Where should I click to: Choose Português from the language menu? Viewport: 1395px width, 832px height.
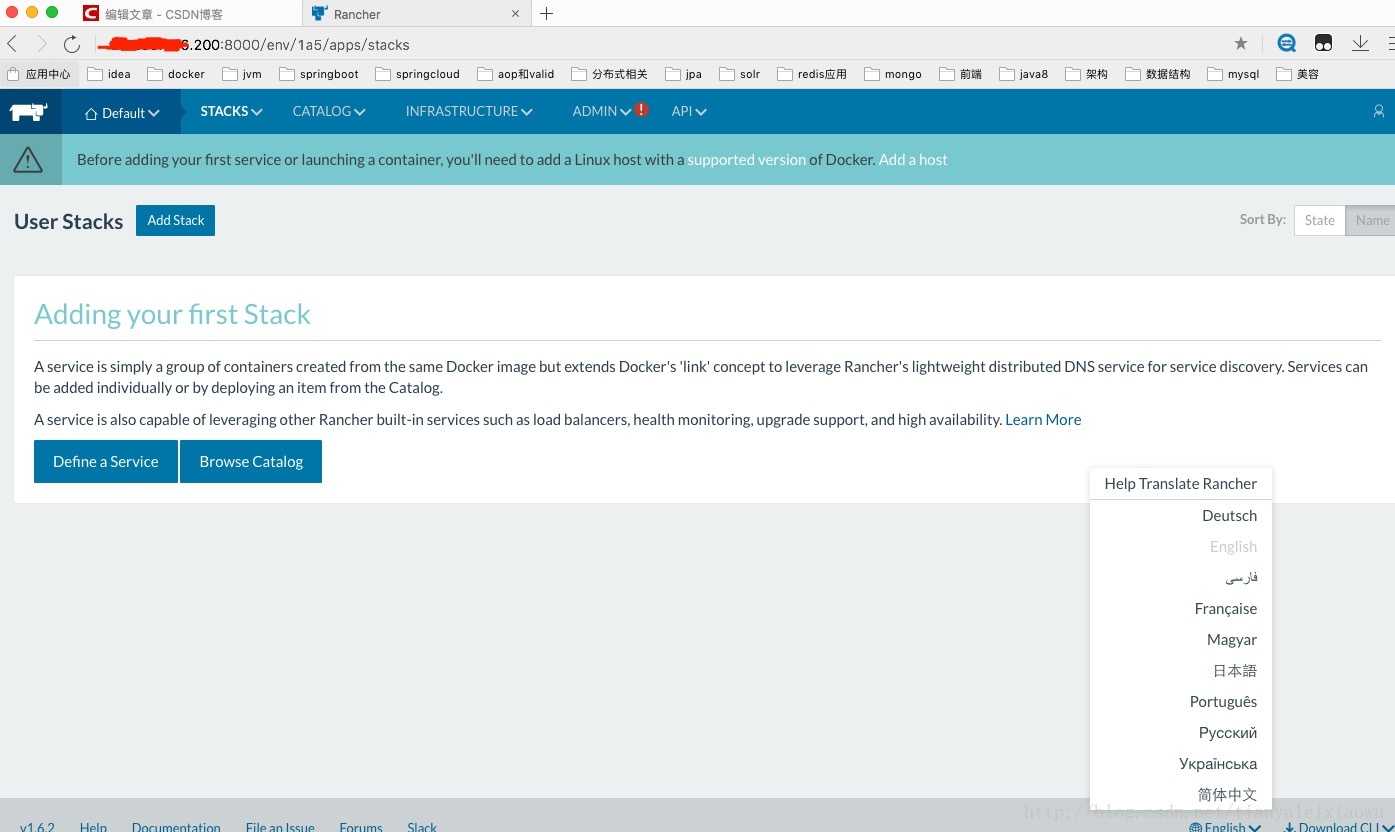point(1181,701)
